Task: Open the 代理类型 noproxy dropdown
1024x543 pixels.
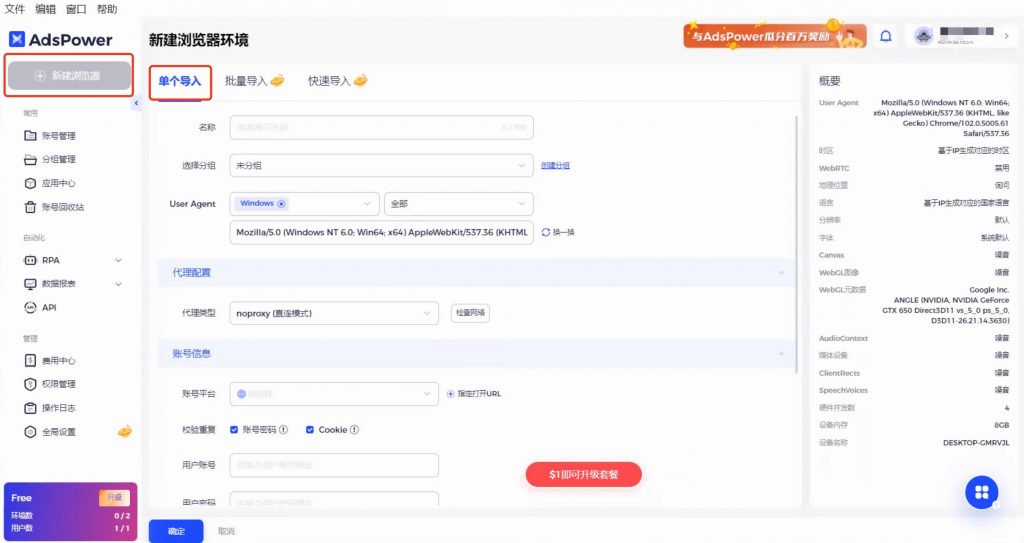Action: (x=334, y=313)
